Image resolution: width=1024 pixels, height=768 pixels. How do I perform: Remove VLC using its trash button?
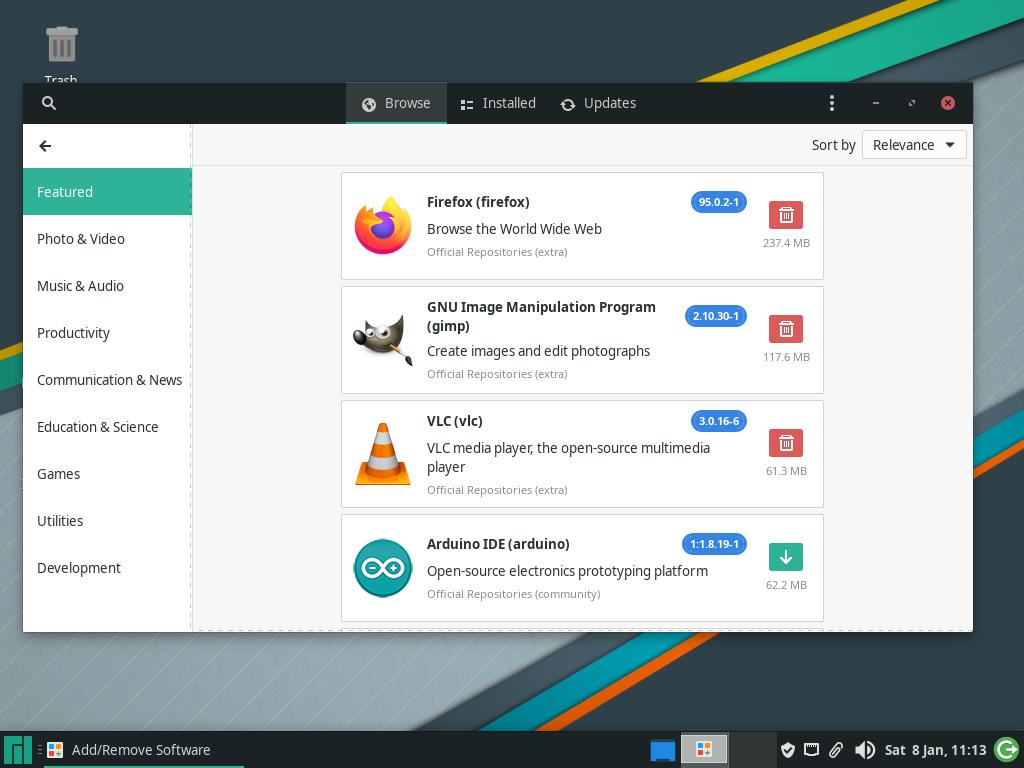786,443
